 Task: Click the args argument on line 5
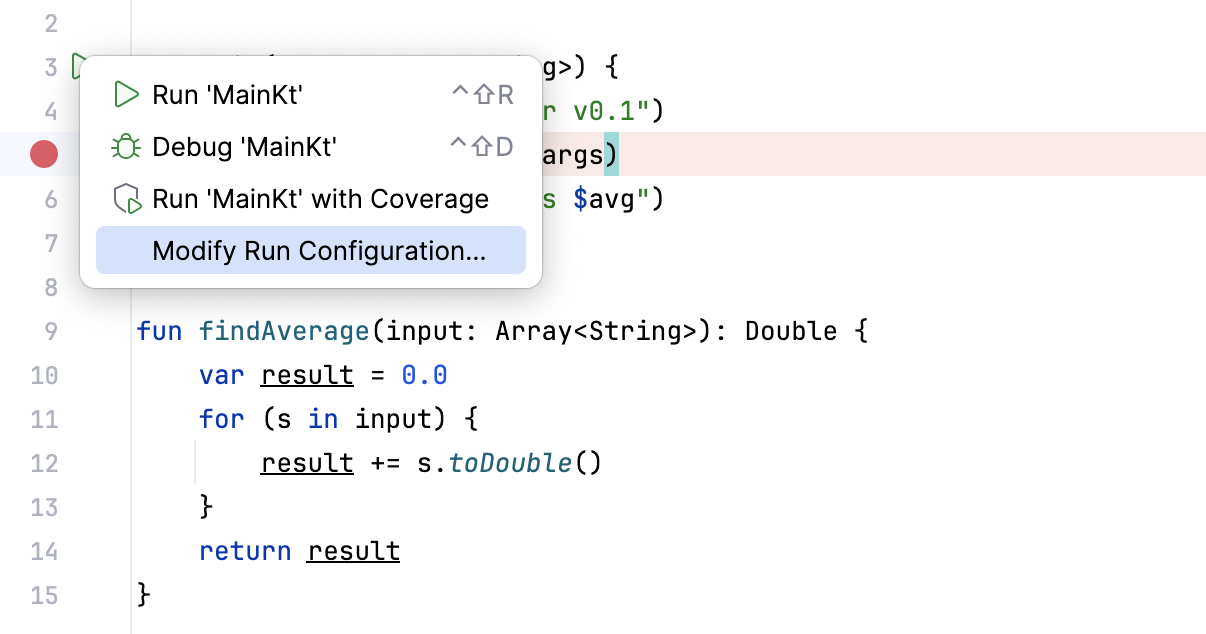coord(573,155)
